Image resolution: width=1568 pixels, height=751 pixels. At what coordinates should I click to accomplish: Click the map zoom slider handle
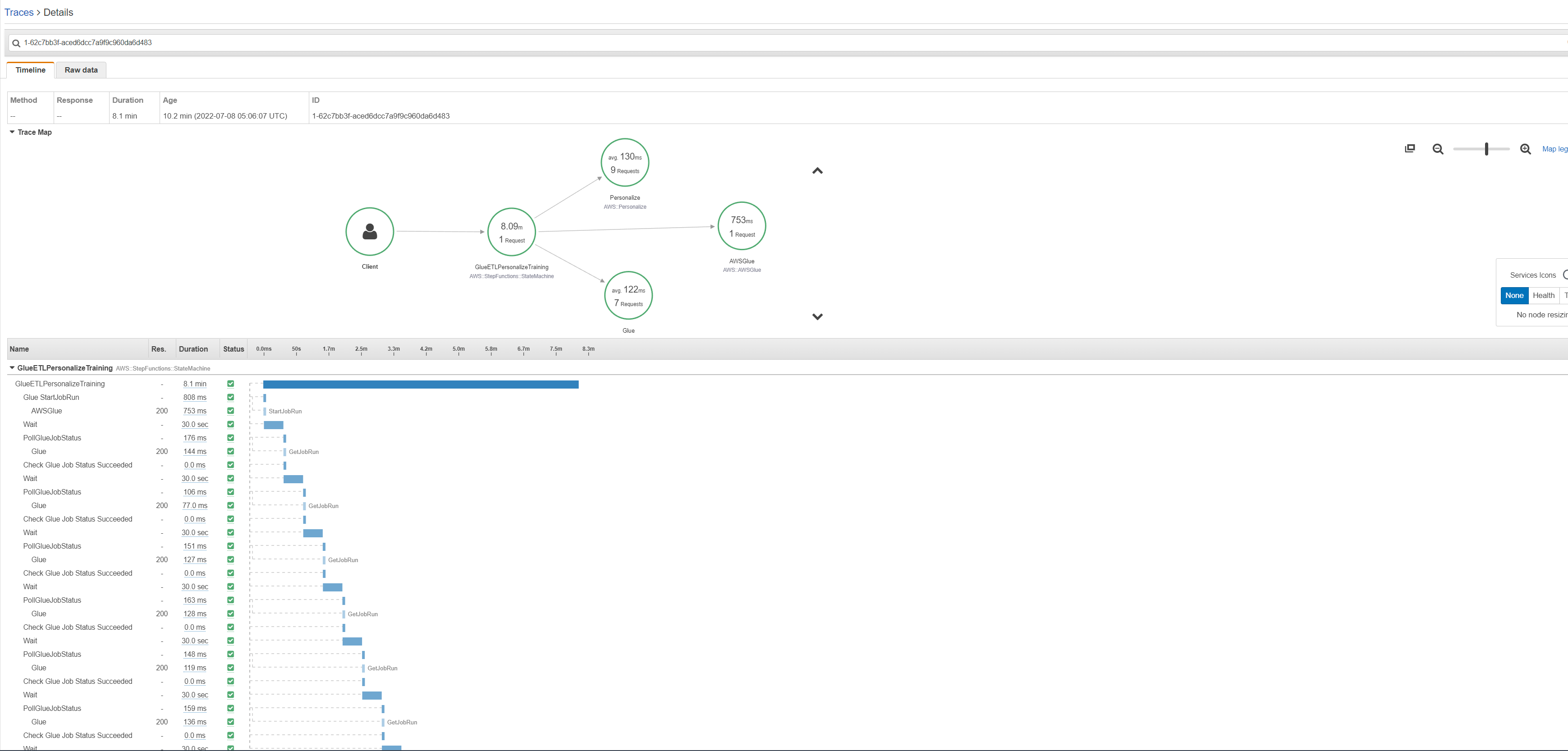point(1486,149)
